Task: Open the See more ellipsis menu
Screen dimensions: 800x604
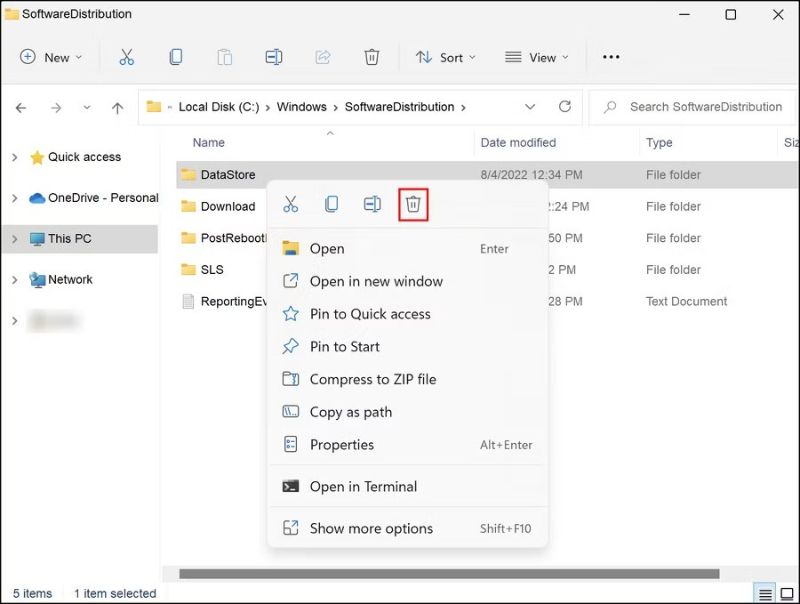Action: coord(611,57)
